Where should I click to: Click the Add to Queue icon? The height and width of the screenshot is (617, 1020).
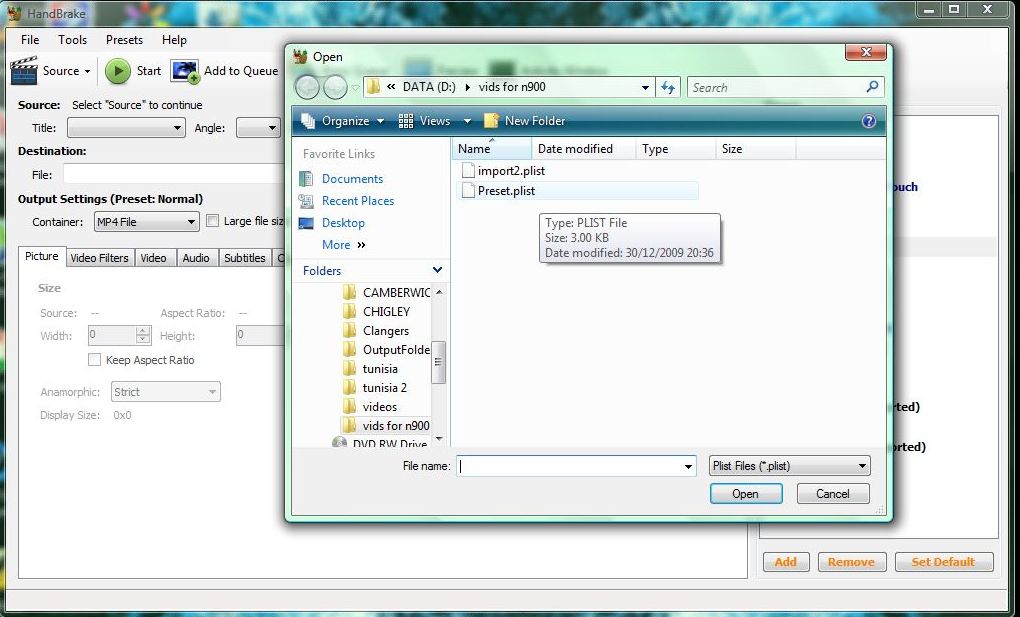click(184, 70)
